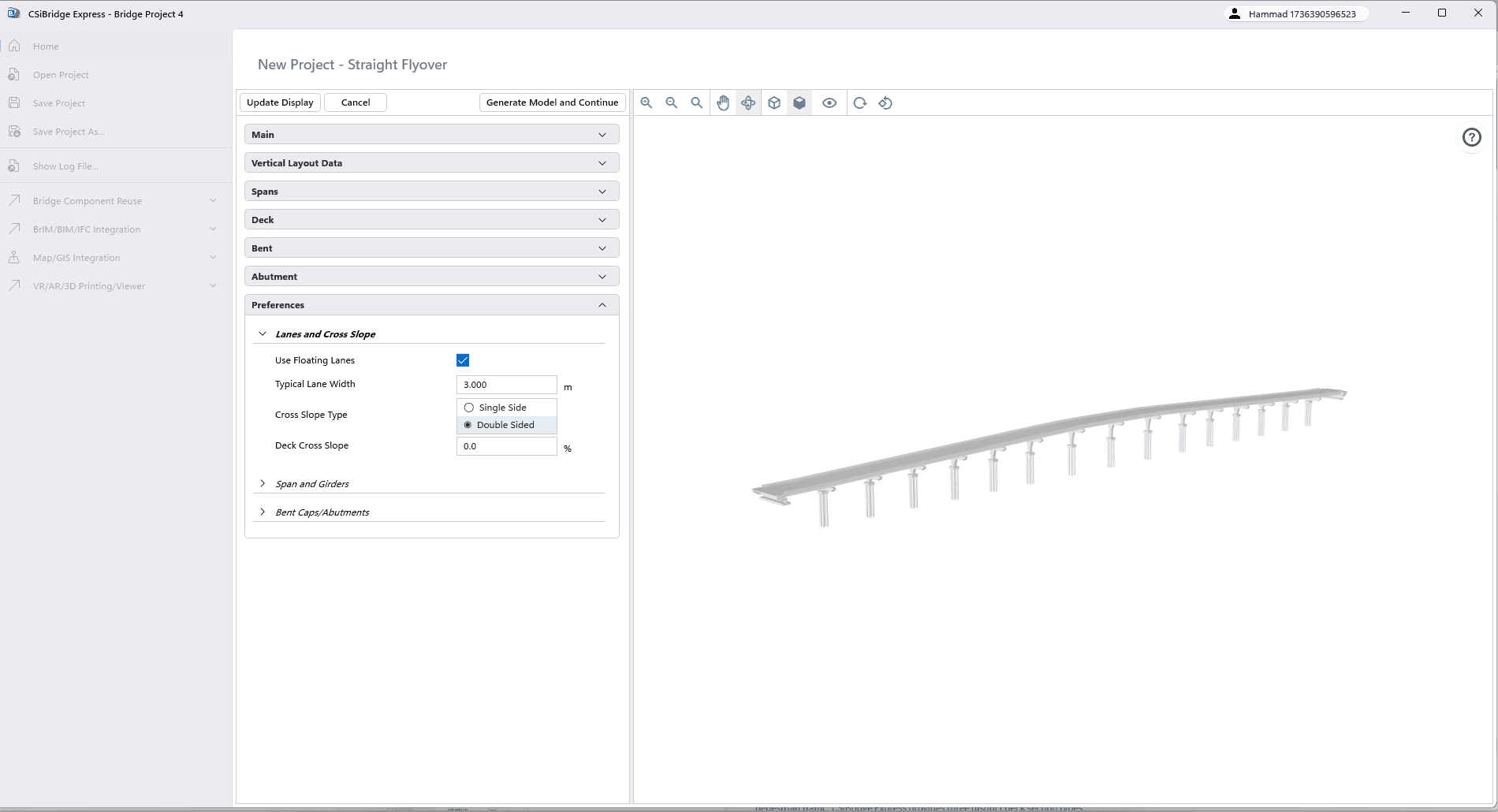
Task: Uncheck the Use Floating Lanes checkbox
Action: click(463, 360)
